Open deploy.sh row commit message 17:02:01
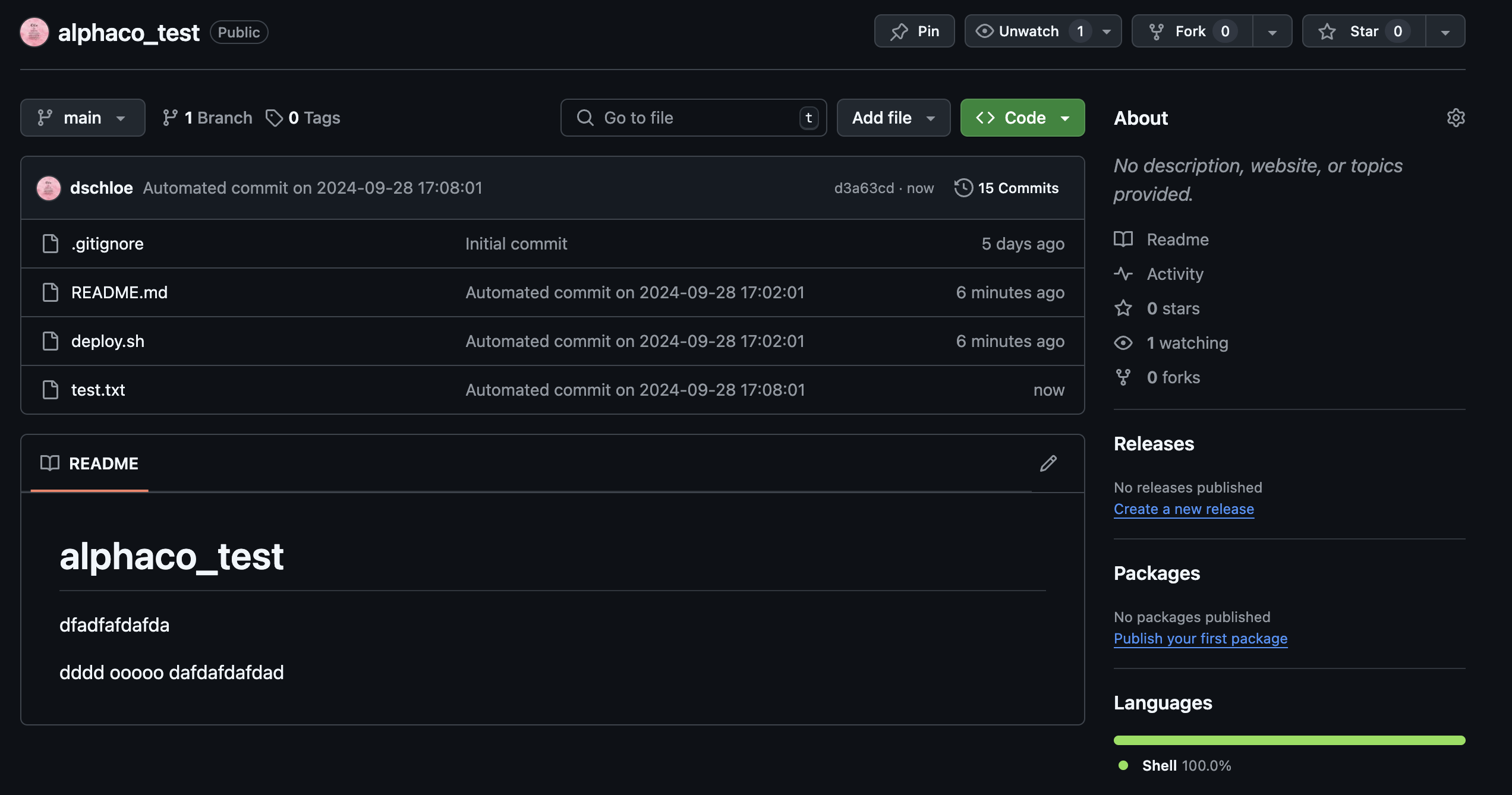The width and height of the screenshot is (1512, 795). [635, 341]
